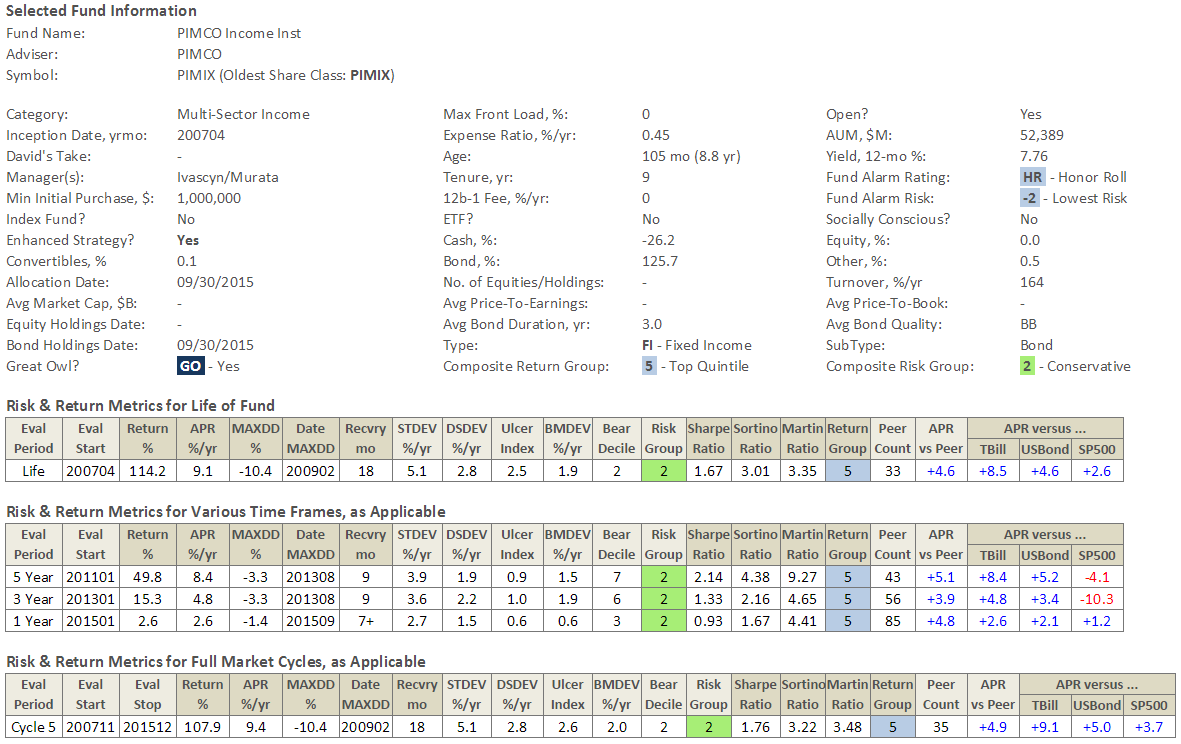The image size is (1181, 744).
Task: Click the -2 Lowest Risk badge
Action: tap(1032, 198)
